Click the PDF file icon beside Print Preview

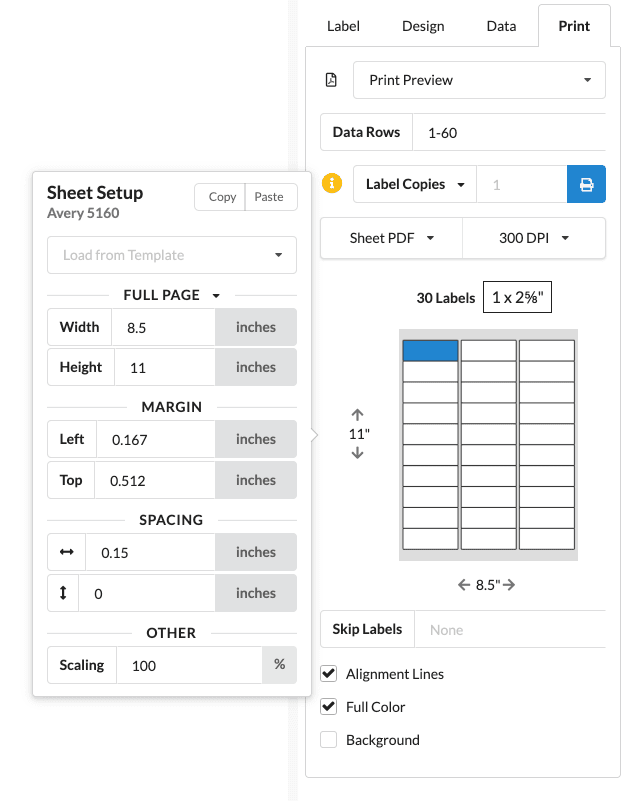pyautogui.click(x=330, y=80)
